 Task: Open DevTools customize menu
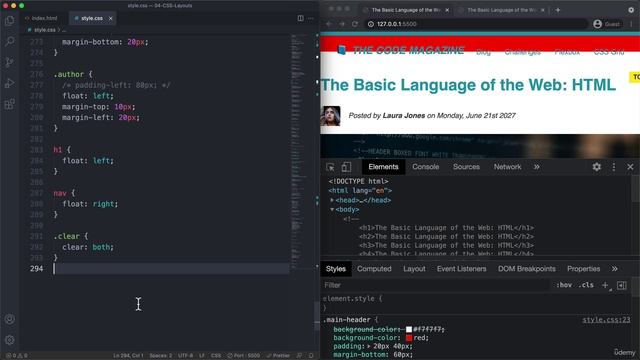(x=614, y=167)
